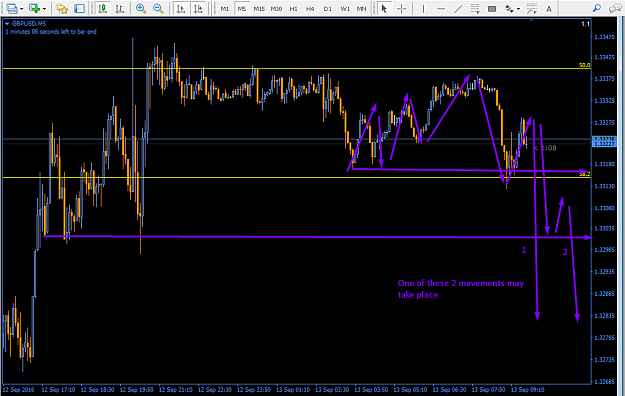Select the Fibonacci retracement tool

click(531, 8)
